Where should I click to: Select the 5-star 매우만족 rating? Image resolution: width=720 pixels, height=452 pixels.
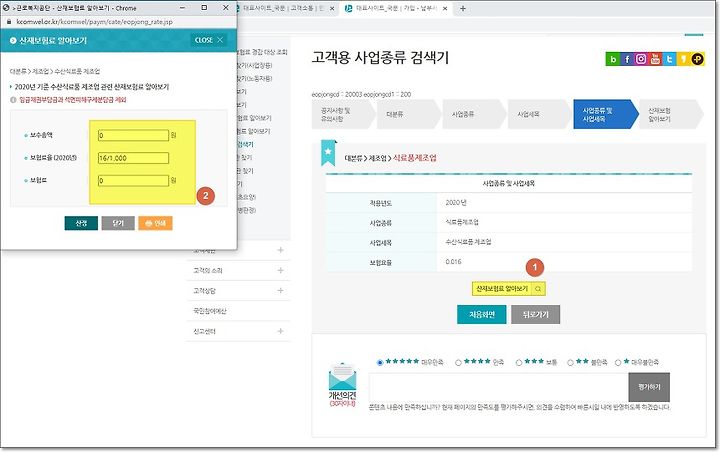pos(380,362)
